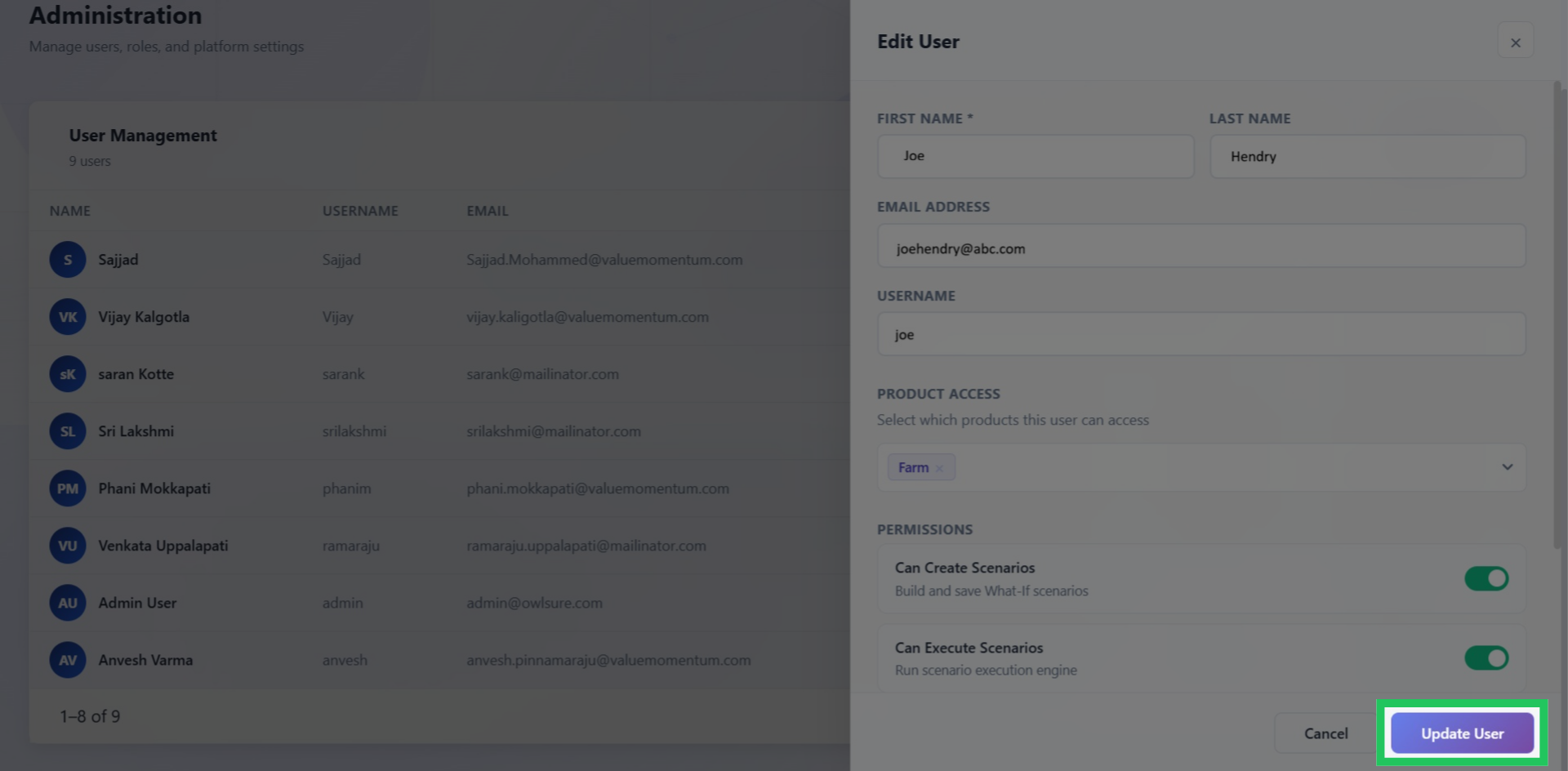Click Venkata Uppalapati's VU avatar
The height and width of the screenshot is (771, 1568).
68,546
